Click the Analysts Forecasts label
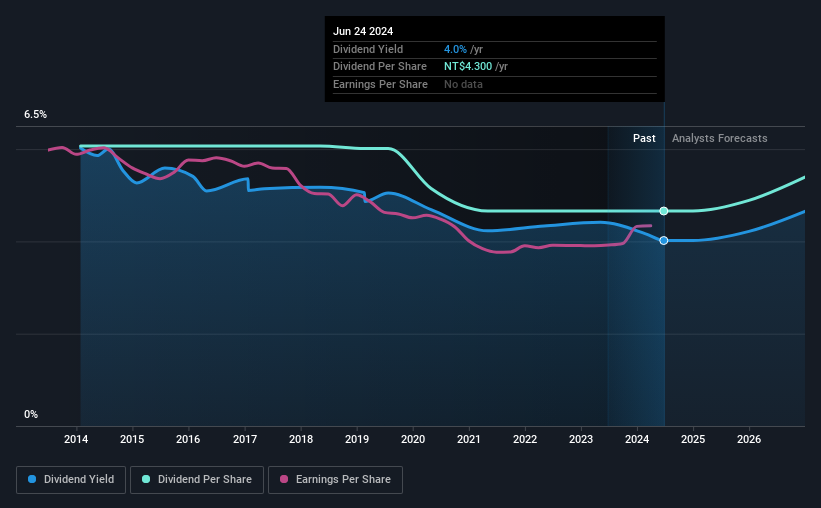Screen dimensions: 821x508 tap(719, 138)
